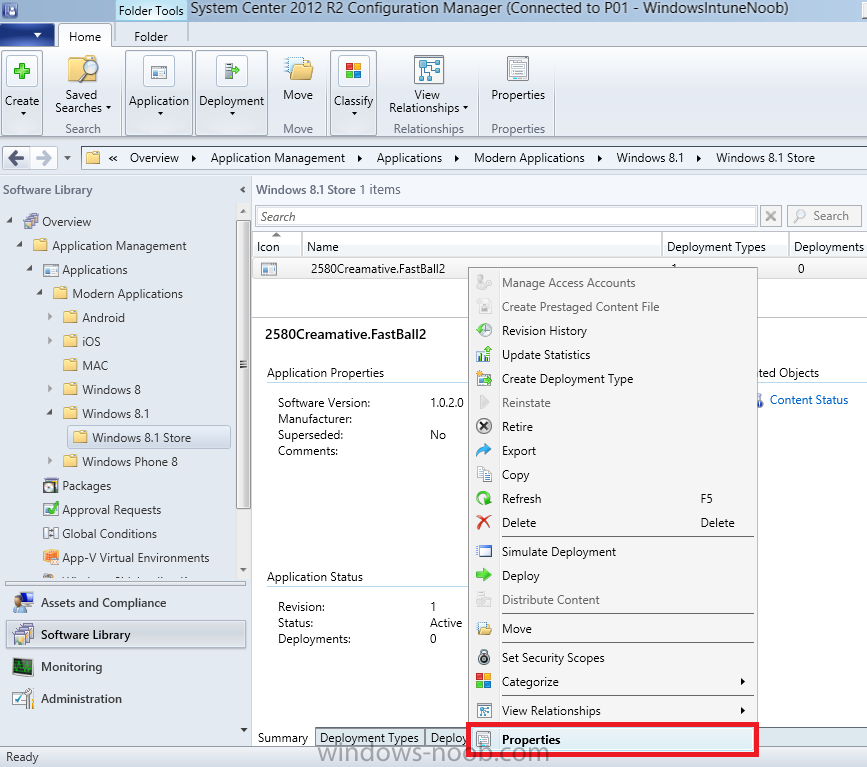
Task: Click the Export arrow icon
Action: 484,450
